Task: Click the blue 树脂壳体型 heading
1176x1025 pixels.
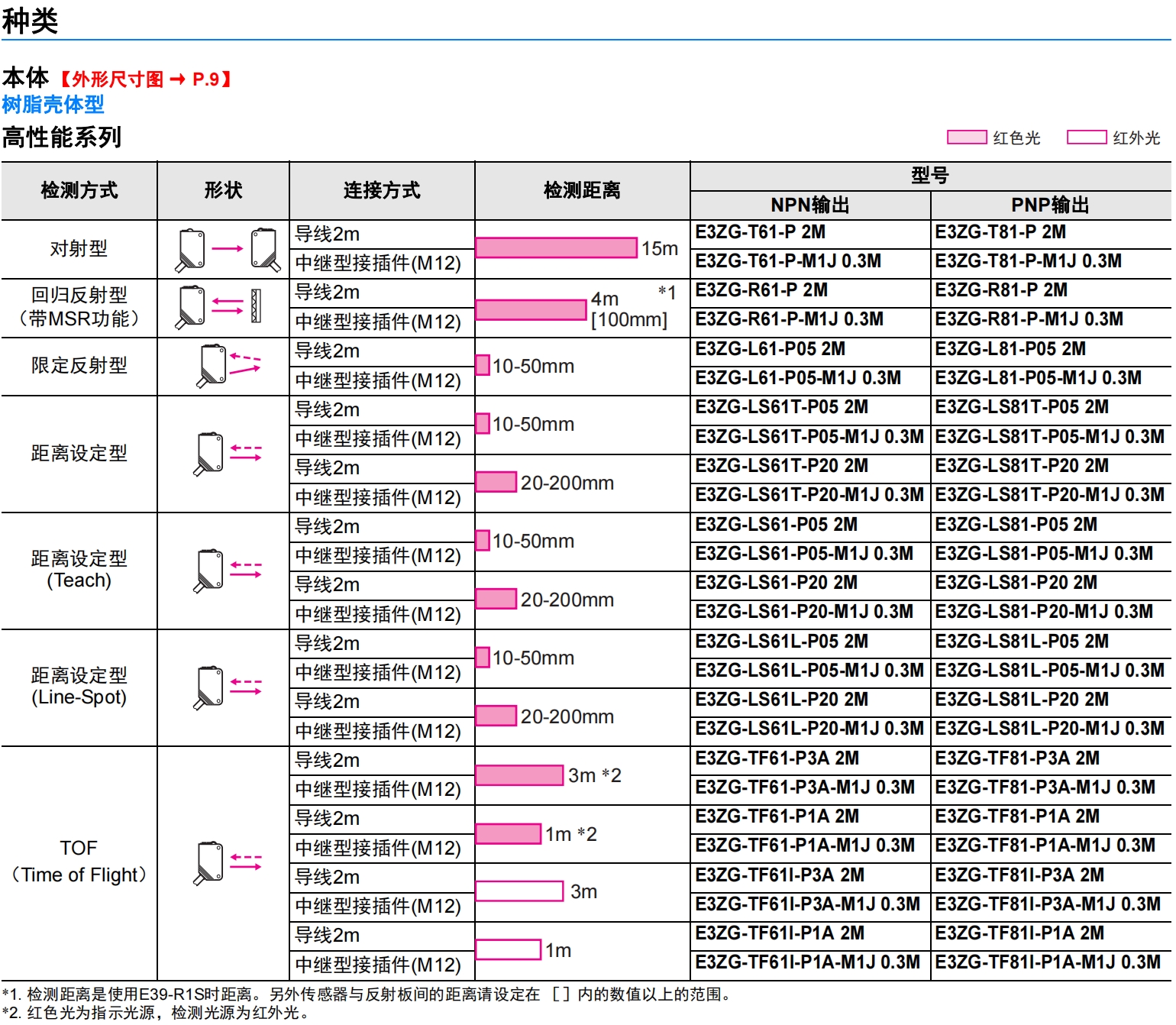Action: pyautogui.click(x=53, y=105)
